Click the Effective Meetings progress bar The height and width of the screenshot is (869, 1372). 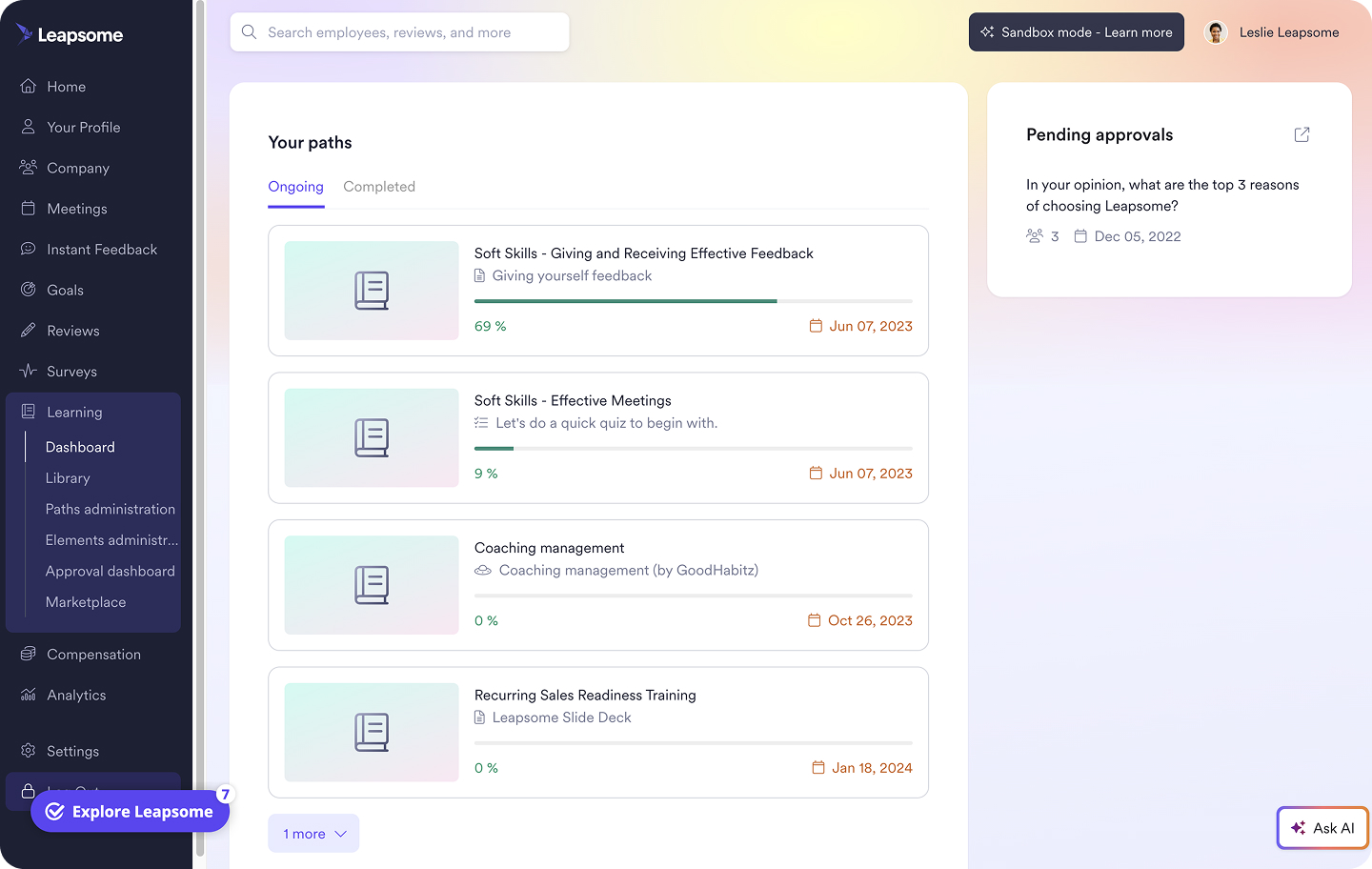693,448
